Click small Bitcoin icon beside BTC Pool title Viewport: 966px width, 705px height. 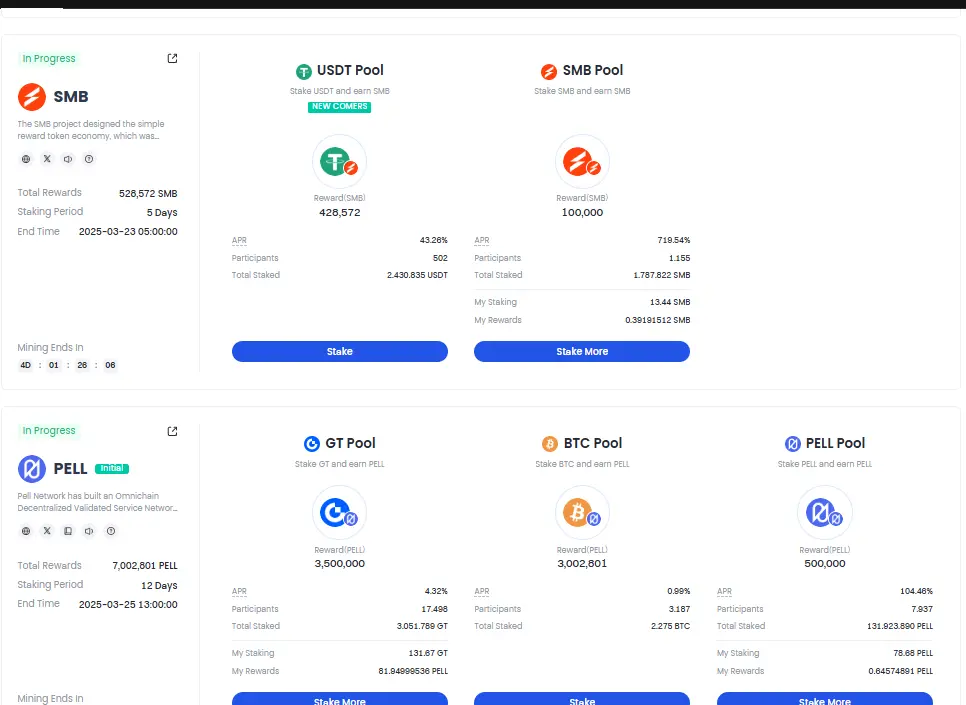[550, 444]
